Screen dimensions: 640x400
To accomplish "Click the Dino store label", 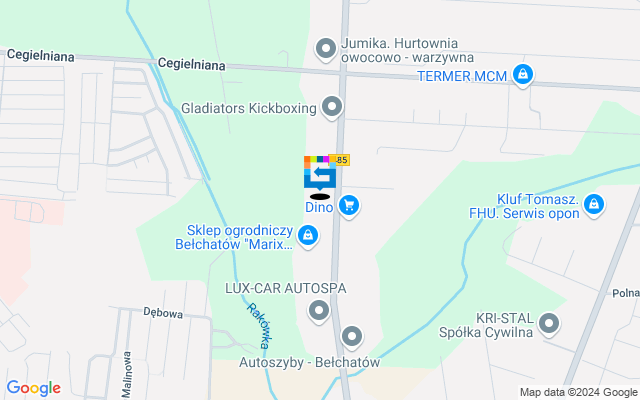I will (x=319, y=207).
